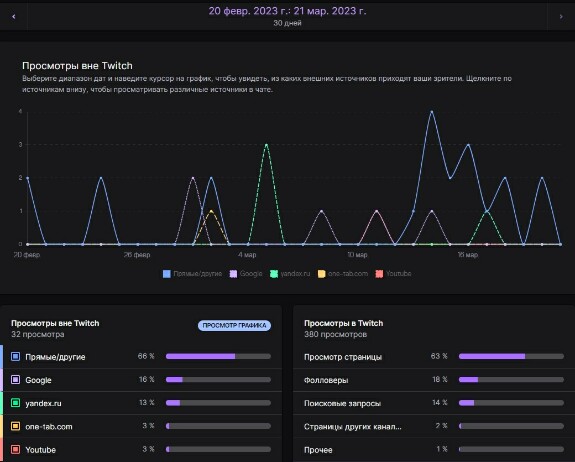The height and width of the screenshot is (462, 575).
Task: Go to previous date range arrow
Action: tap(14, 16)
